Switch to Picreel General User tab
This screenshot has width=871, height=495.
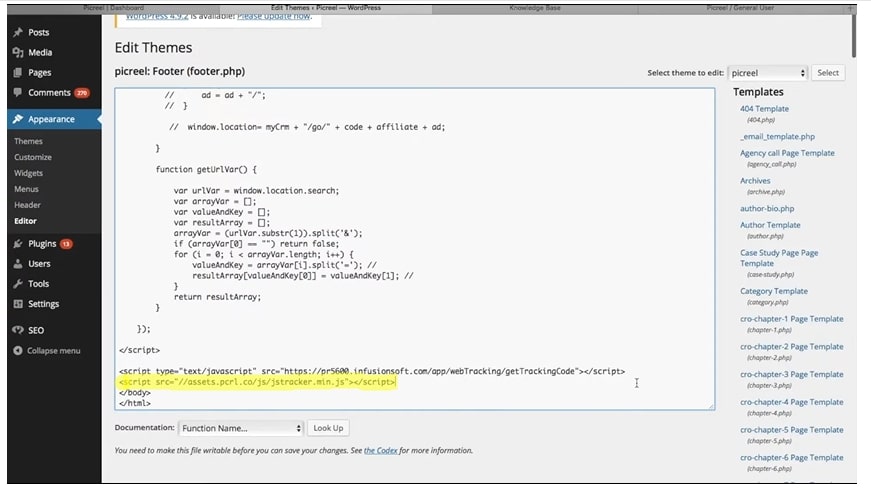tap(740, 8)
